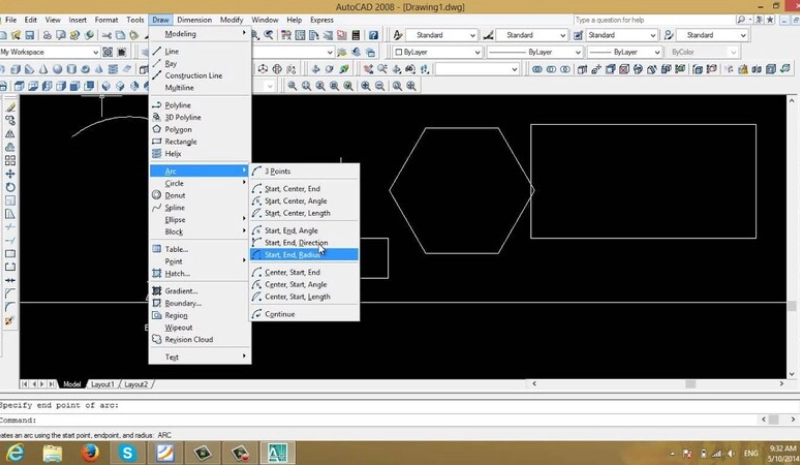Viewport: 800px width, 465px height.
Task: Click the Polygon icon in Draw menu
Action: [x=155, y=129]
